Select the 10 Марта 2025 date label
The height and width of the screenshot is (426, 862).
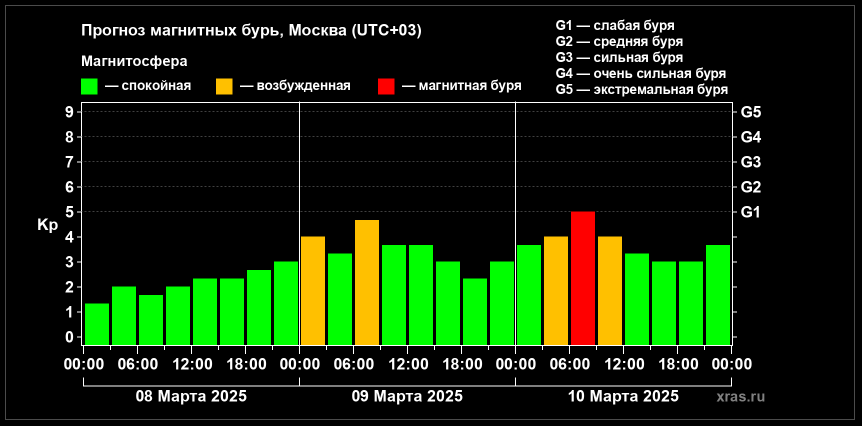(623, 396)
